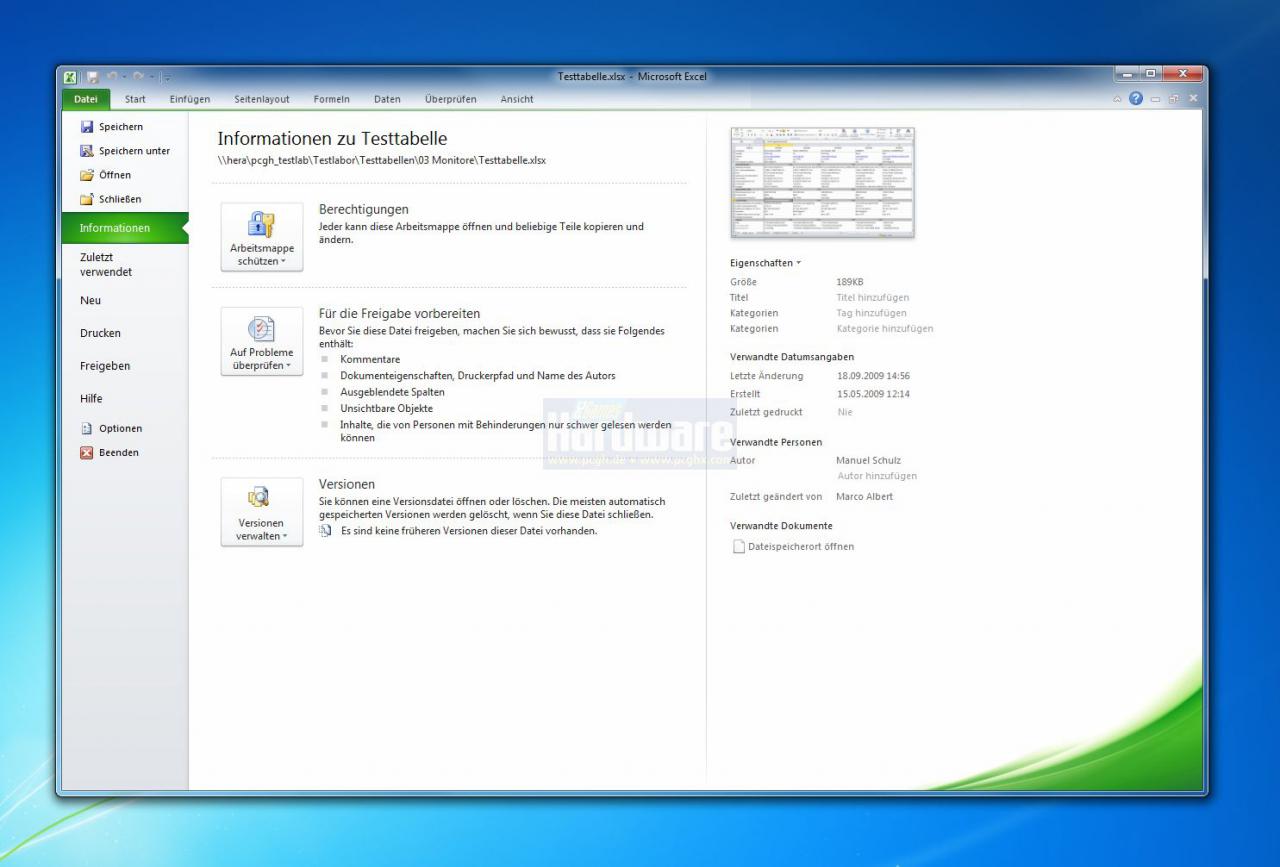Screen dimensions: 1280x867
Task: Click the padlock and key icon
Action: tap(261, 224)
